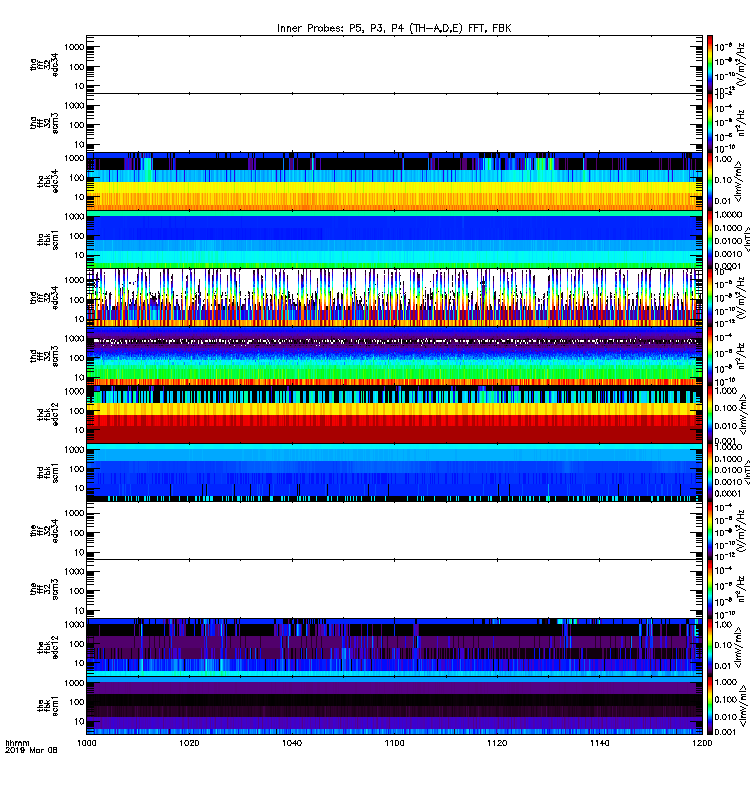
Task: Click the "2019 Mar 08" date label
Action: pyautogui.click(x=31, y=750)
